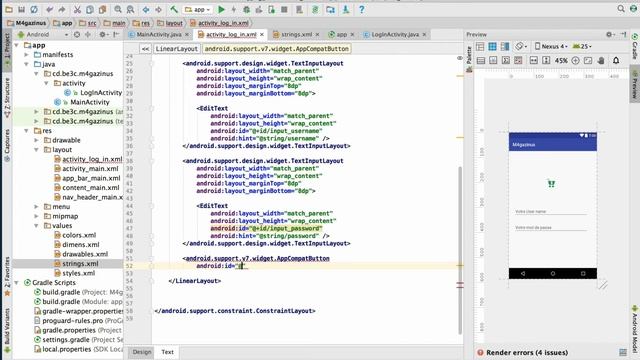Close the activity_log_in.xml tab

click(262, 35)
